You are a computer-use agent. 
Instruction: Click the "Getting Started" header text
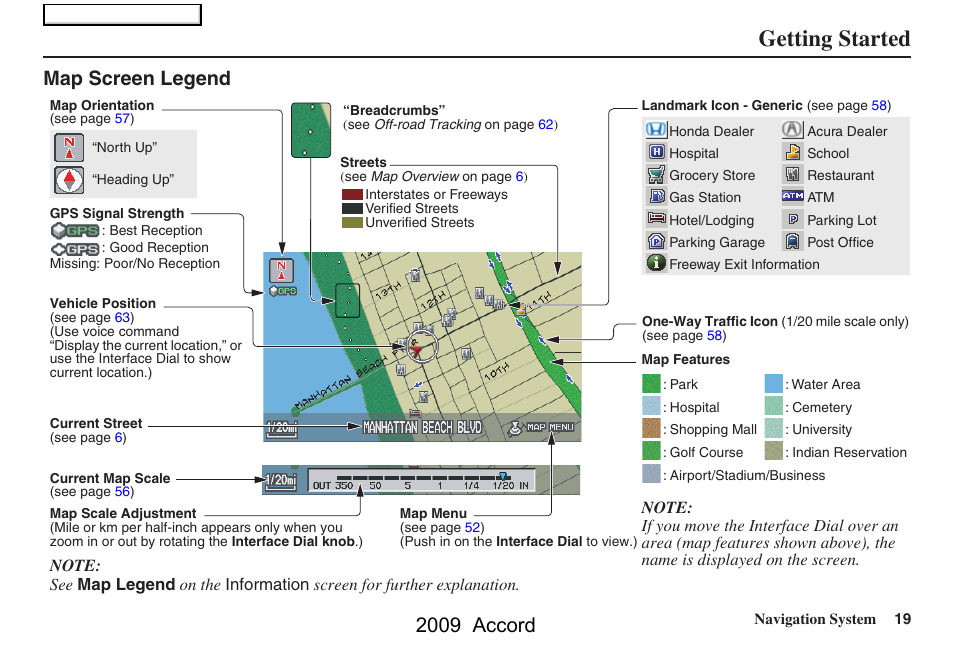click(834, 38)
